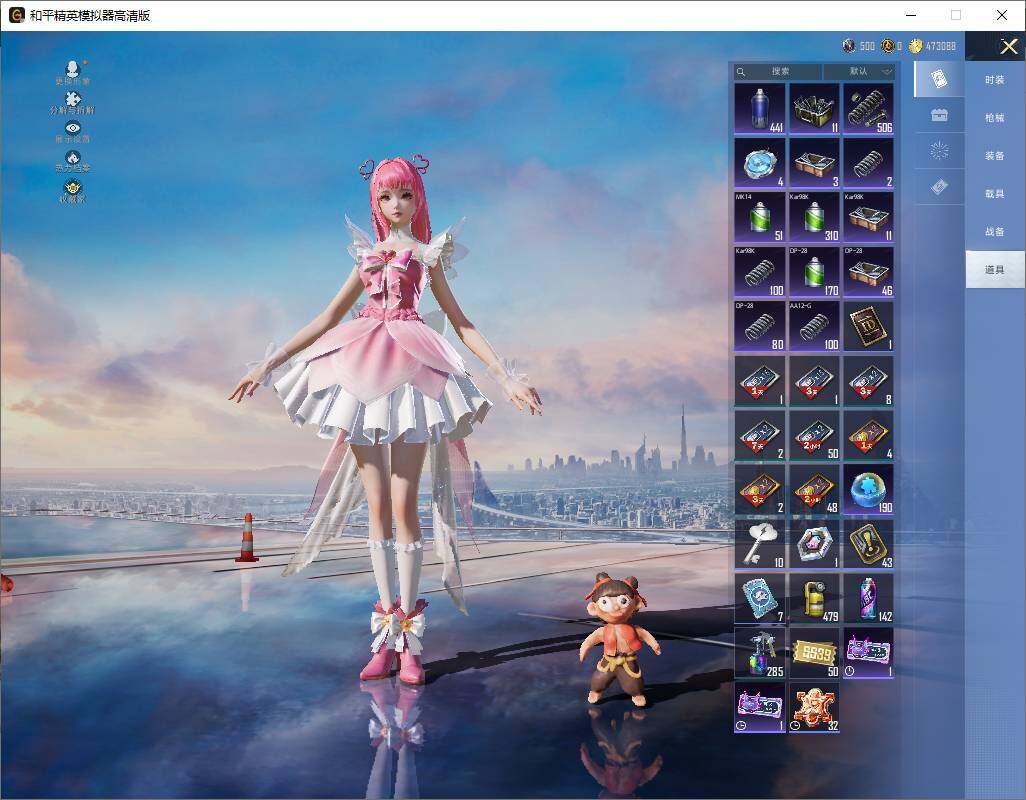Select the coil spring item with 506
The height and width of the screenshot is (800, 1026).
[868, 109]
